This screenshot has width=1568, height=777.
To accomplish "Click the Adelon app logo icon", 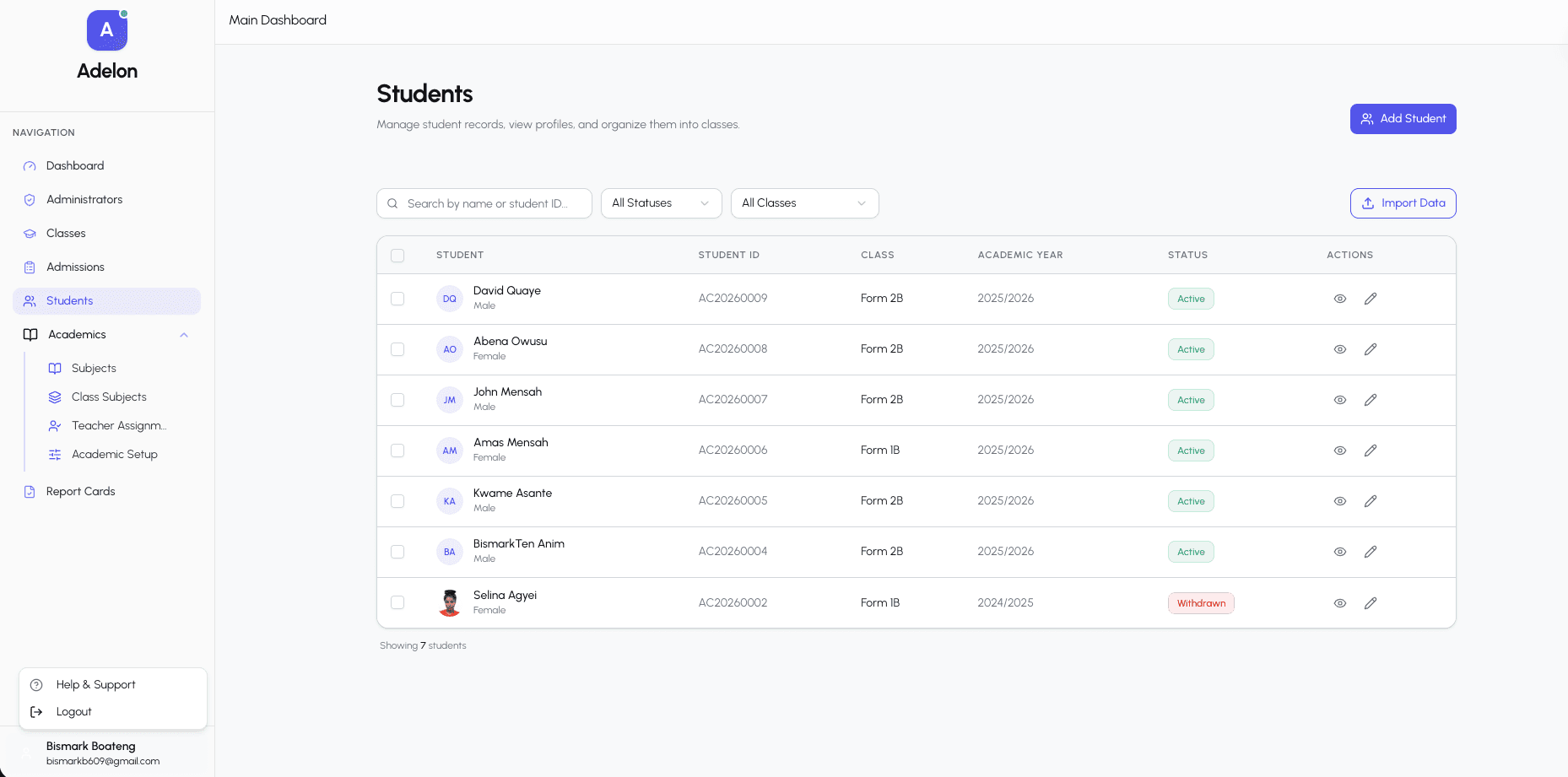I will tap(107, 30).
